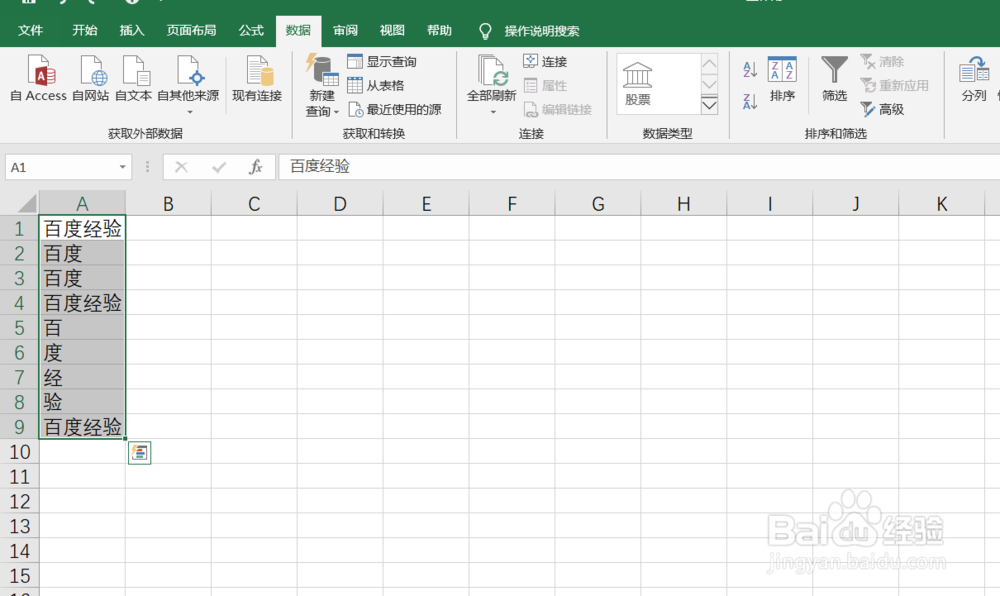The height and width of the screenshot is (596, 1000).
Task: Select column G header
Action: [x=598, y=204]
